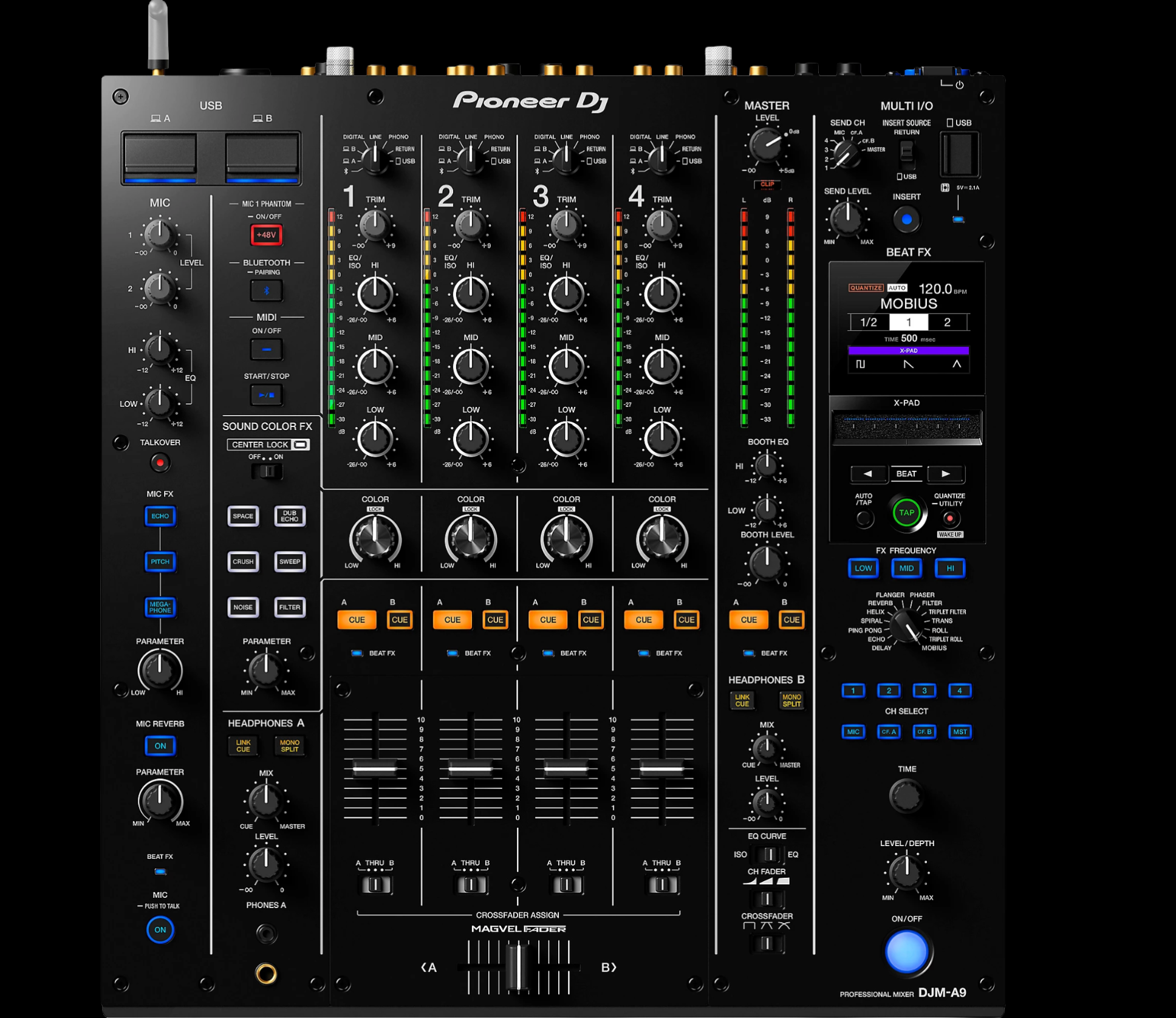Select the MST CH SELECT button
The height and width of the screenshot is (1018, 1176).
(960, 732)
